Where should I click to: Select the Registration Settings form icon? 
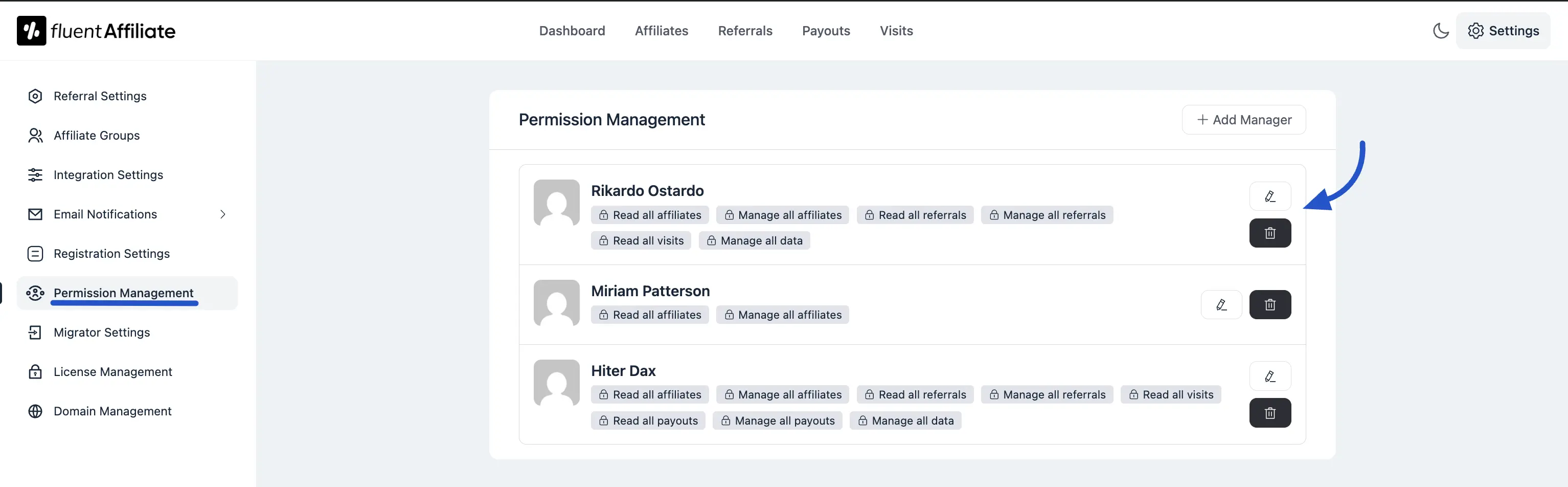35,253
